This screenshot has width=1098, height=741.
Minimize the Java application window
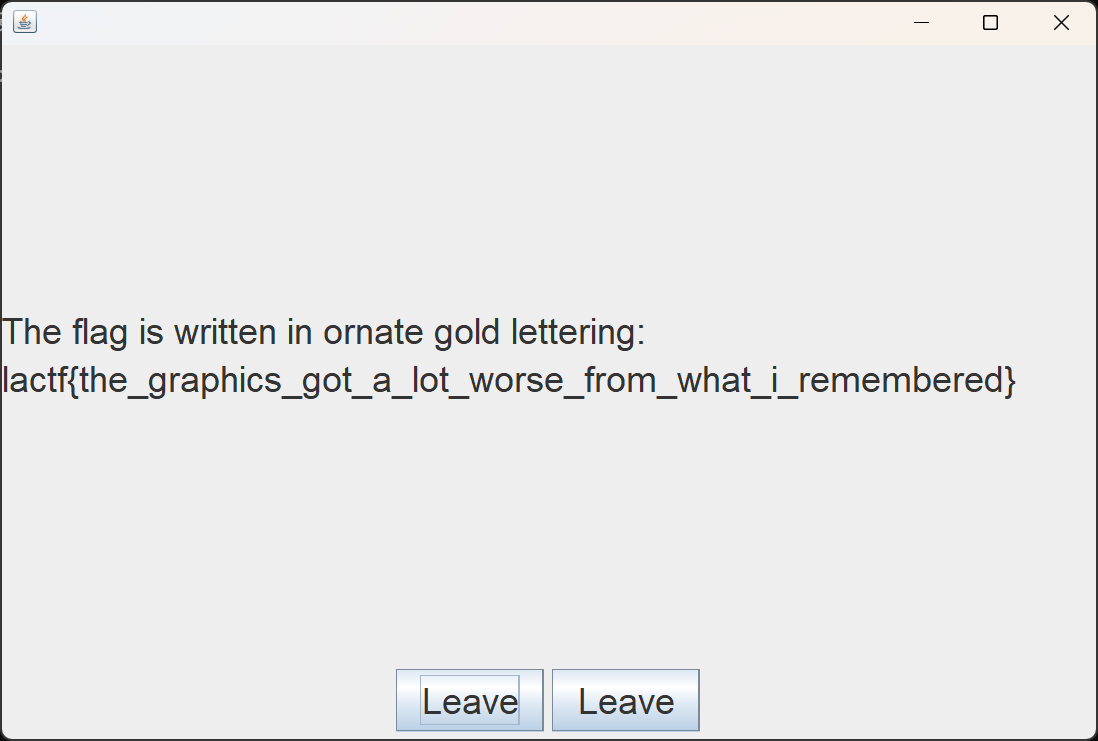tap(922, 22)
